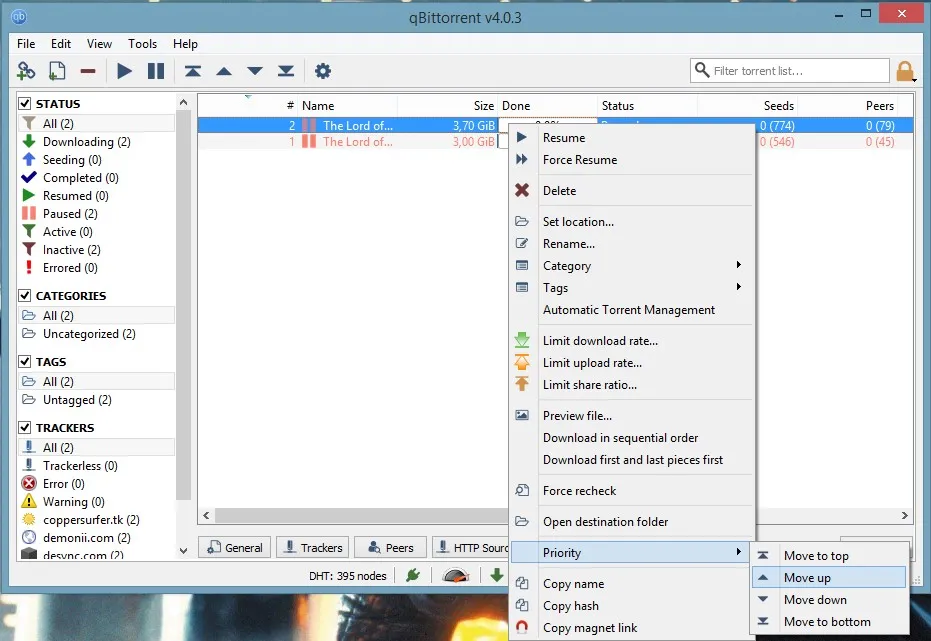This screenshot has height=641, width=931.
Task: Select the Trackerless (0) tracker filter
Action: [80, 465]
